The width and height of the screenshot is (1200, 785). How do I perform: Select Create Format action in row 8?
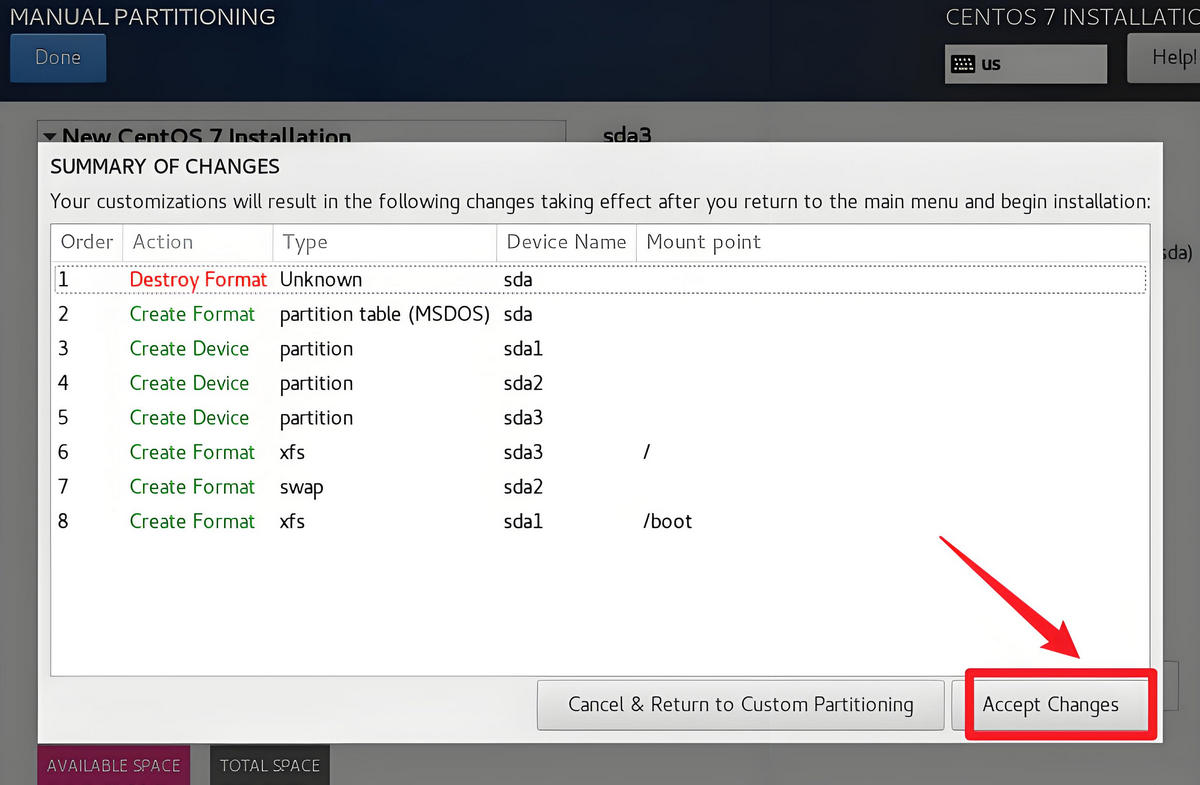tap(192, 521)
